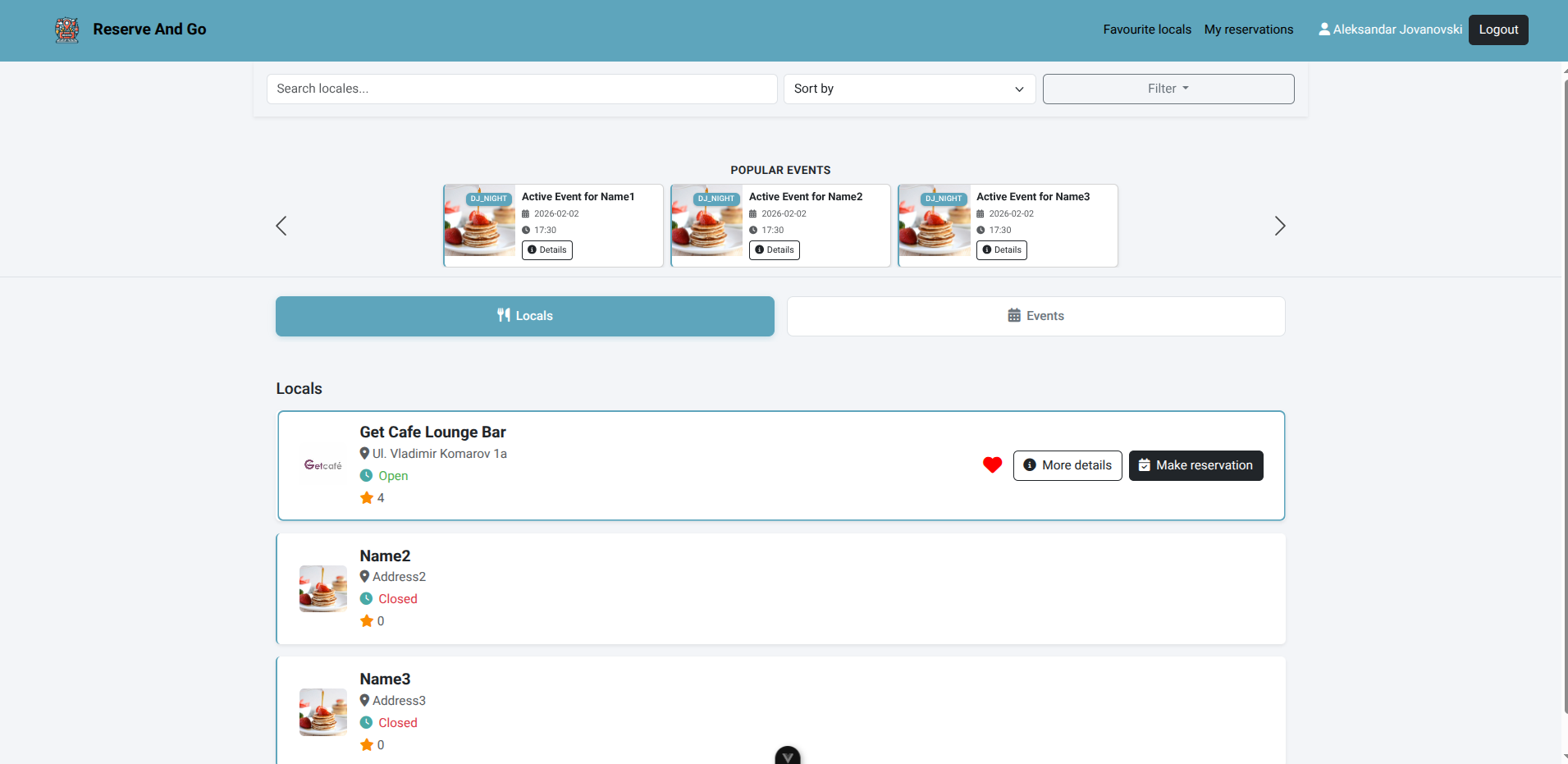This screenshot has height=764, width=1568.
Task: Go to My reservations
Action: [x=1248, y=30]
